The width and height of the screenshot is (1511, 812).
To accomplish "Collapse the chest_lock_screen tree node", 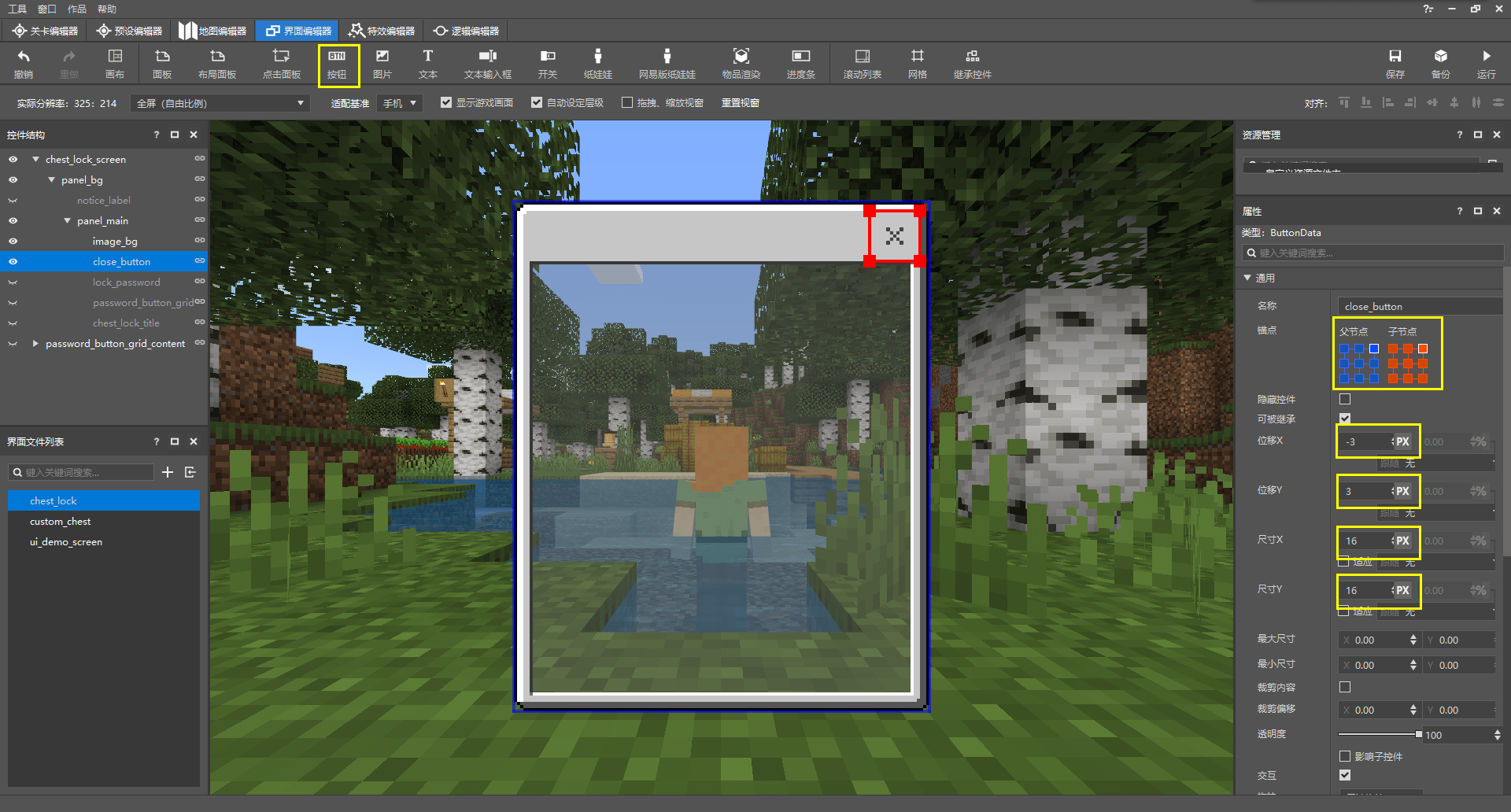I will (35, 159).
